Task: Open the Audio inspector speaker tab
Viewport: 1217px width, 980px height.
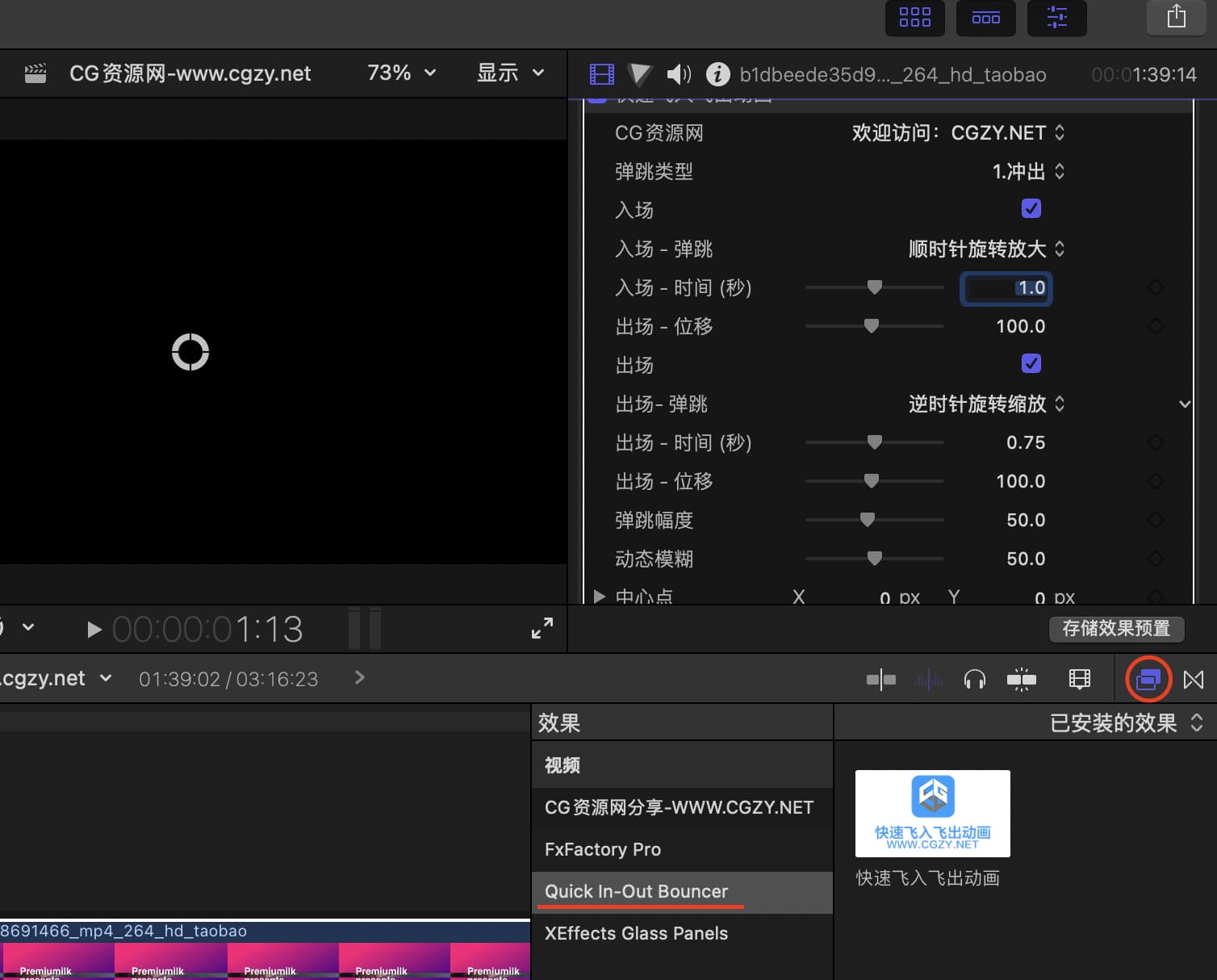Action: [679, 74]
